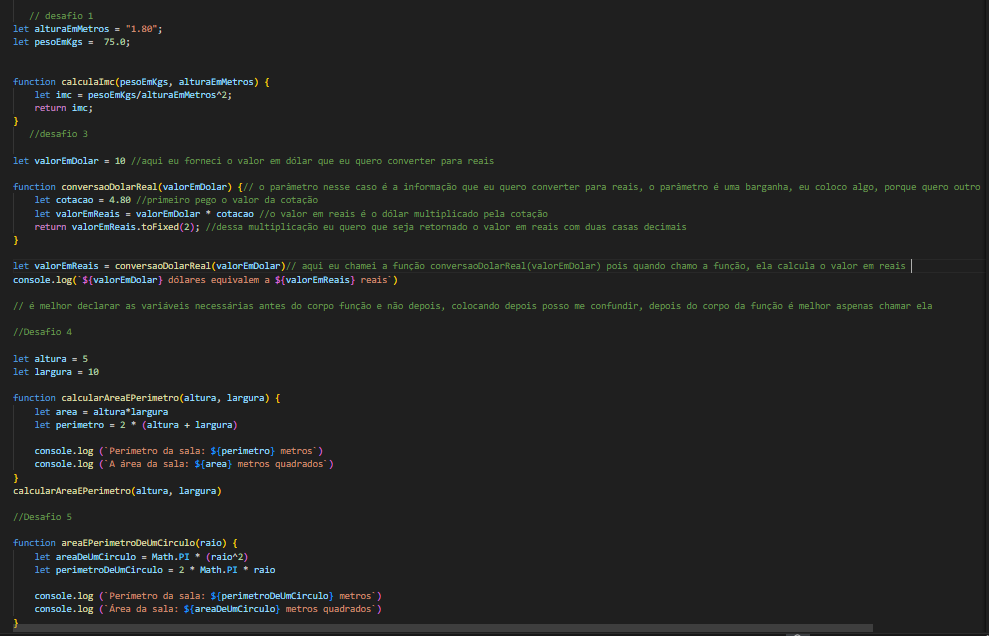Click the code 'let valorEmReais = conversaoDolarReal(valorEmDolar)'

(x=149, y=266)
